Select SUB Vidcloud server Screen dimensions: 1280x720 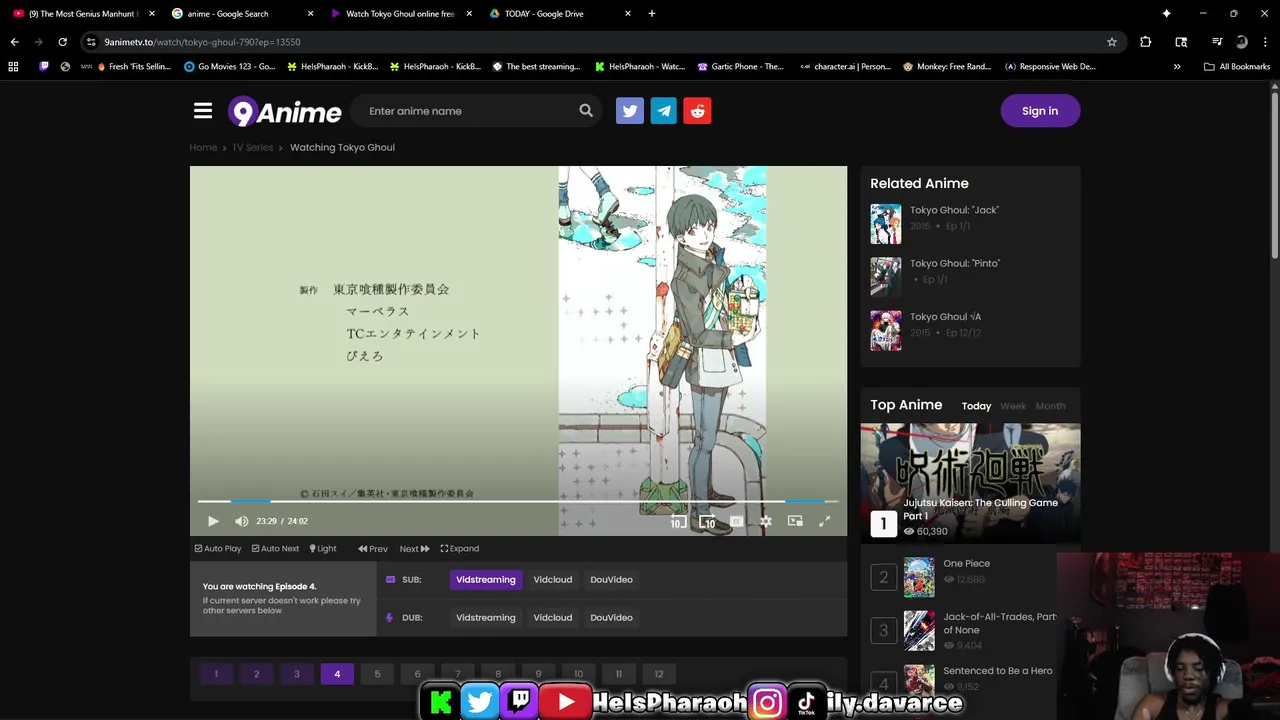553,580
